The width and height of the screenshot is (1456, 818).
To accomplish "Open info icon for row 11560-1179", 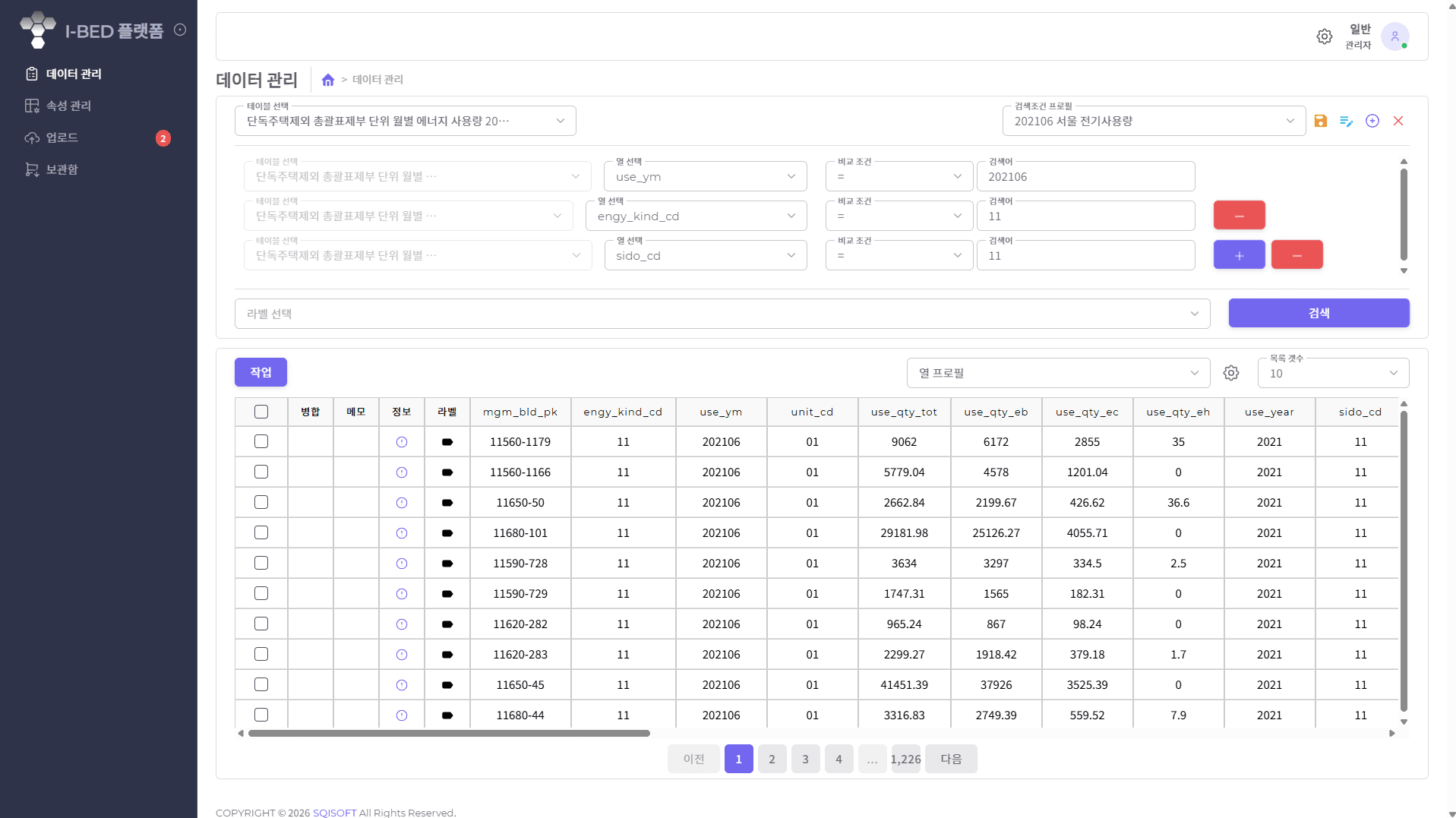I will [402, 442].
